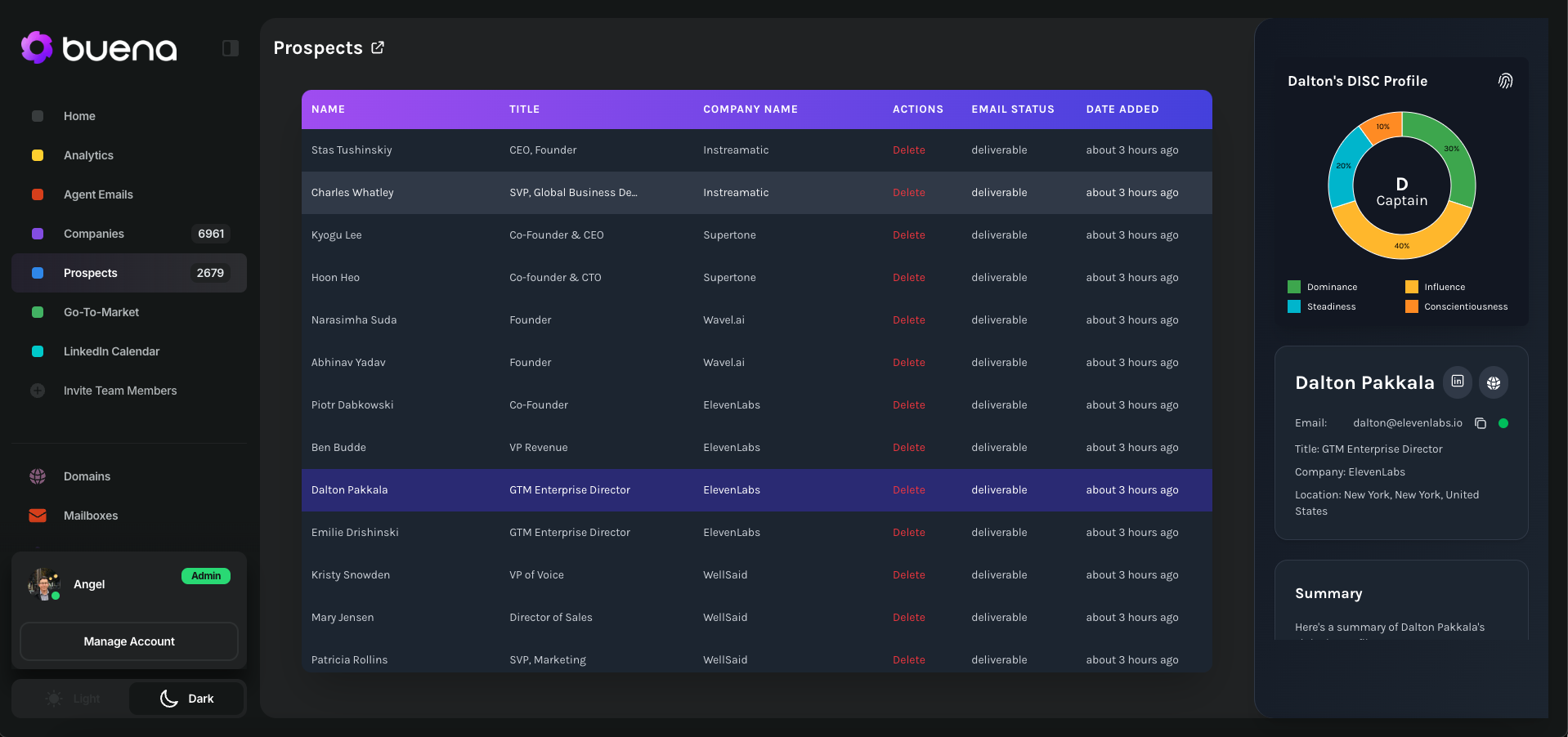Screen dimensions: 1568x737
Task: Click the green Go-To-Market sidebar icon
Action: click(38, 312)
